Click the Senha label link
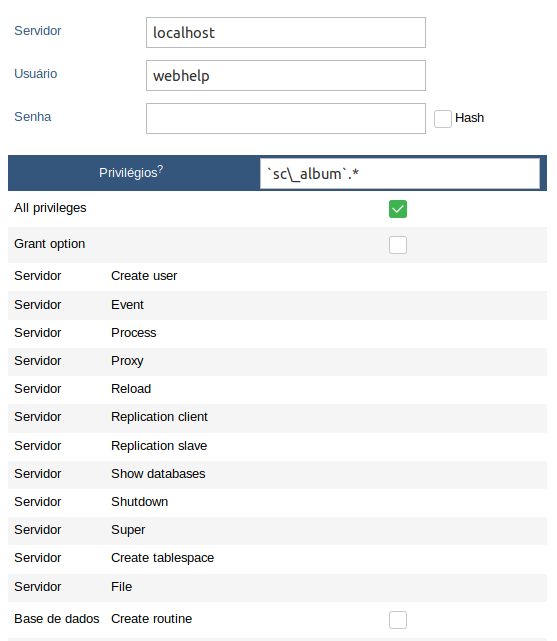 click(33, 117)
